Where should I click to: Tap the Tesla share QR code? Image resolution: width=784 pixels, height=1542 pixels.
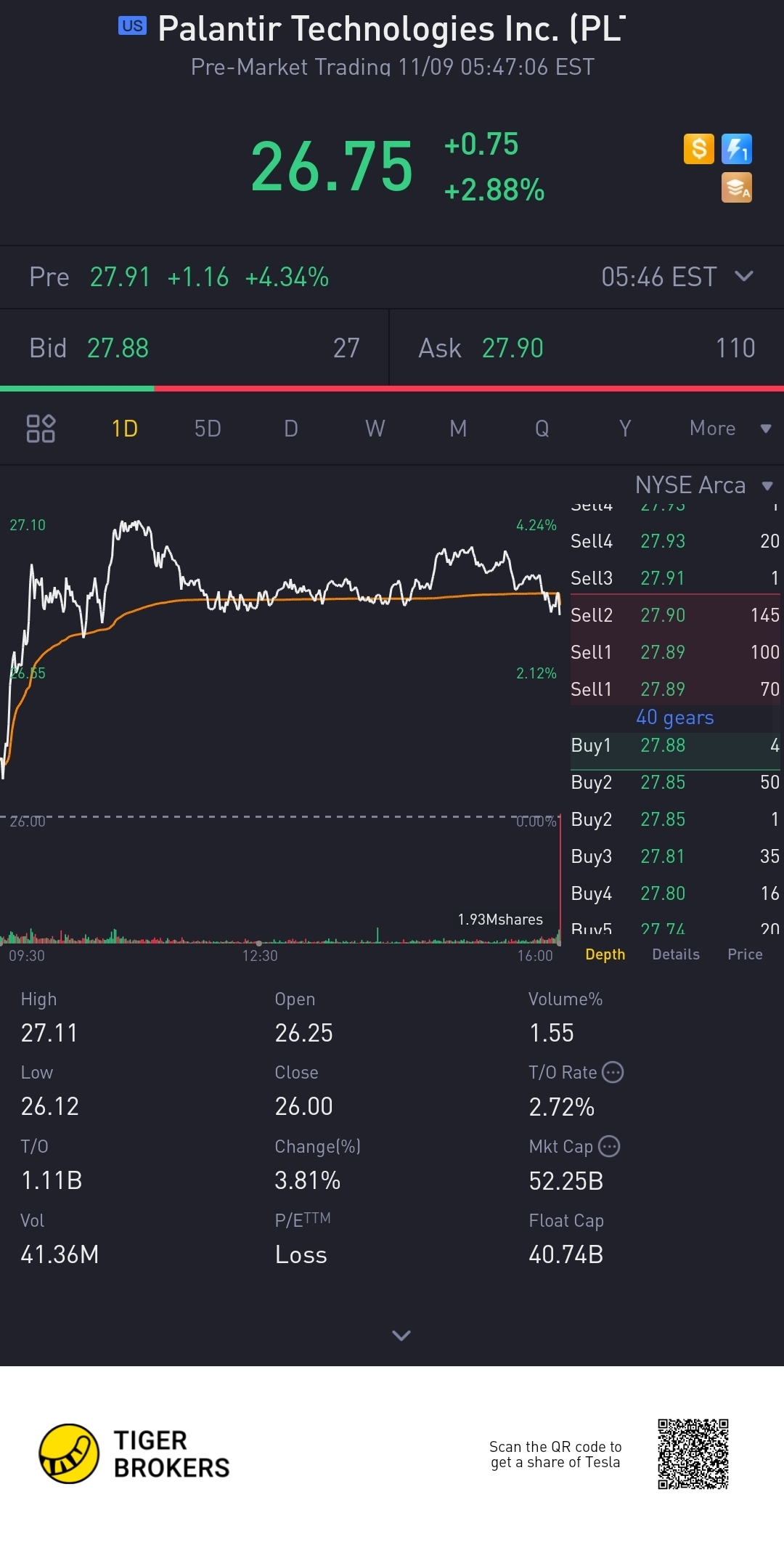click(693, 1453)
